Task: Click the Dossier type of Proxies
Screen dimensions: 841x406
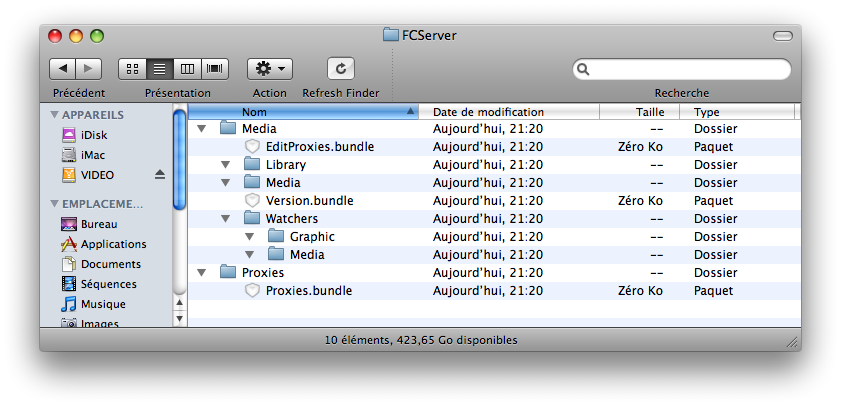Action: [715, 272]
